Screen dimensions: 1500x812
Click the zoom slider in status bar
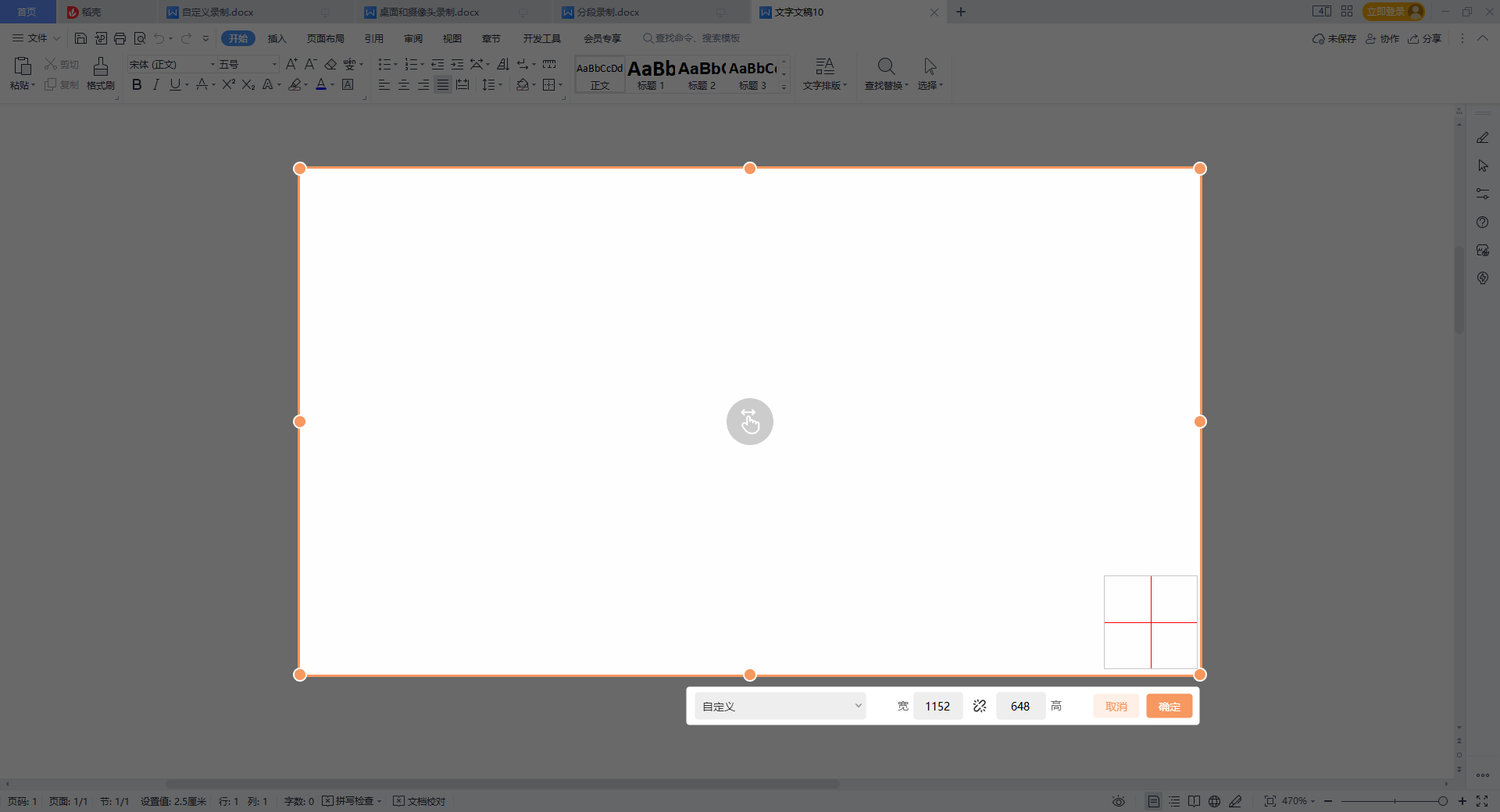click(1395, 801)
